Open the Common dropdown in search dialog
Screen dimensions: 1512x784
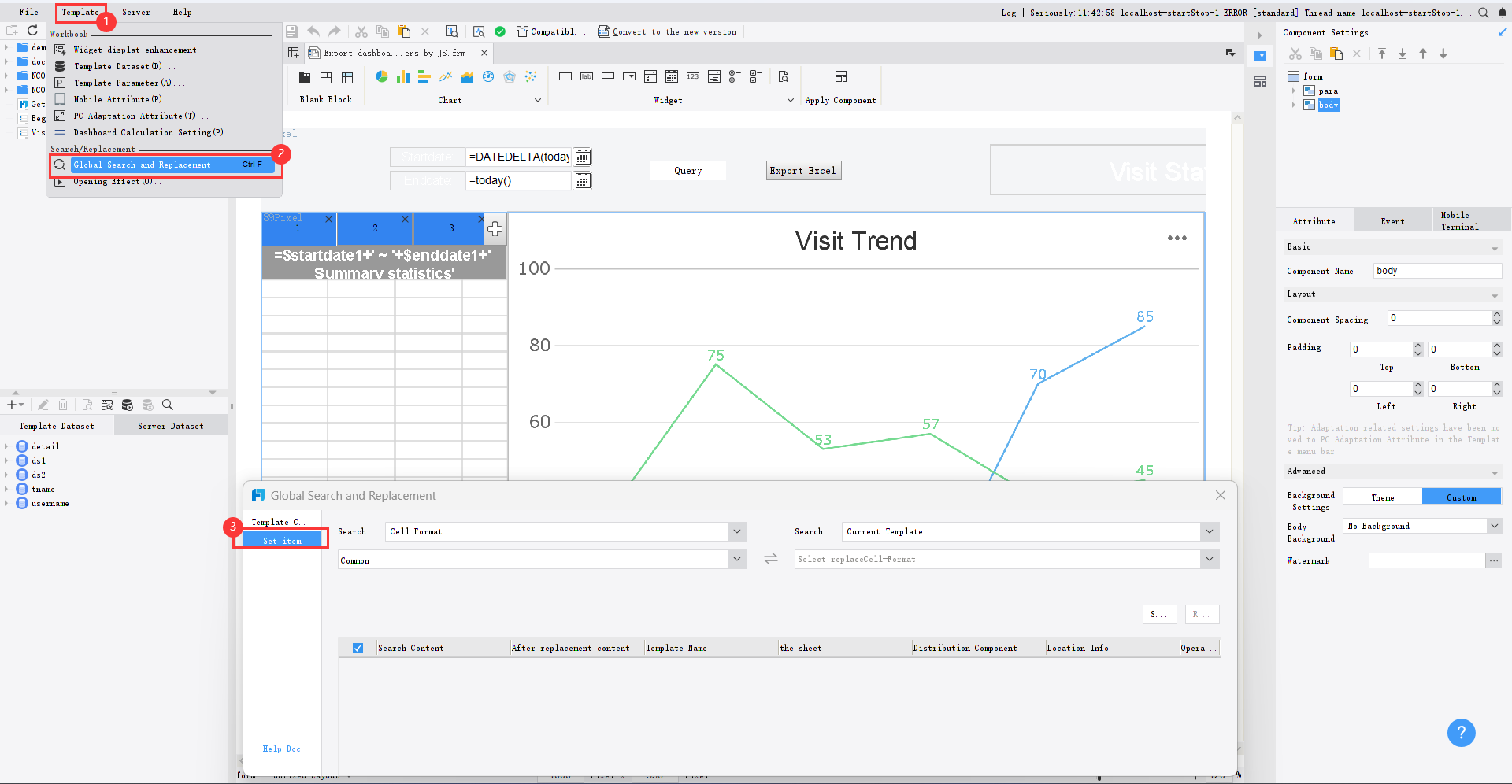coord(737,559)
